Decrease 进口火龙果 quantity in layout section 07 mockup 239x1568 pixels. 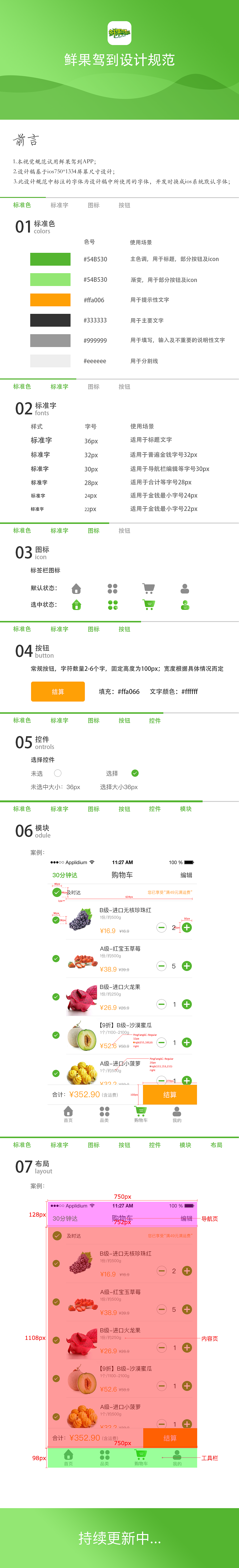tap(161, 1348)
